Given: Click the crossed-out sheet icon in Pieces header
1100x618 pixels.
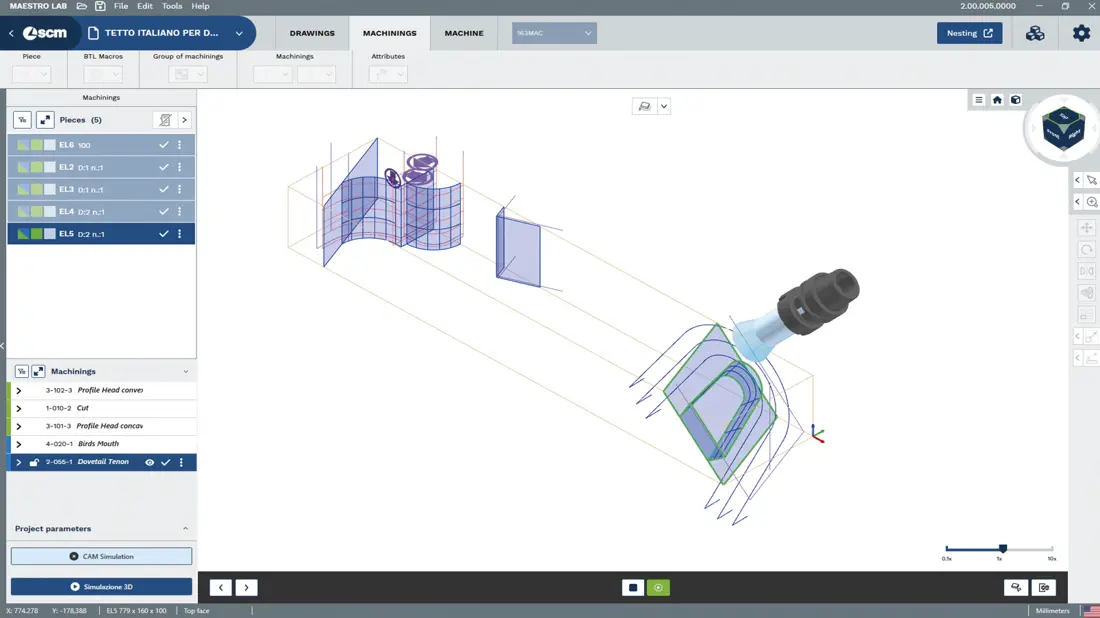Looking at the screenshot, I should (x=165, y=120).
